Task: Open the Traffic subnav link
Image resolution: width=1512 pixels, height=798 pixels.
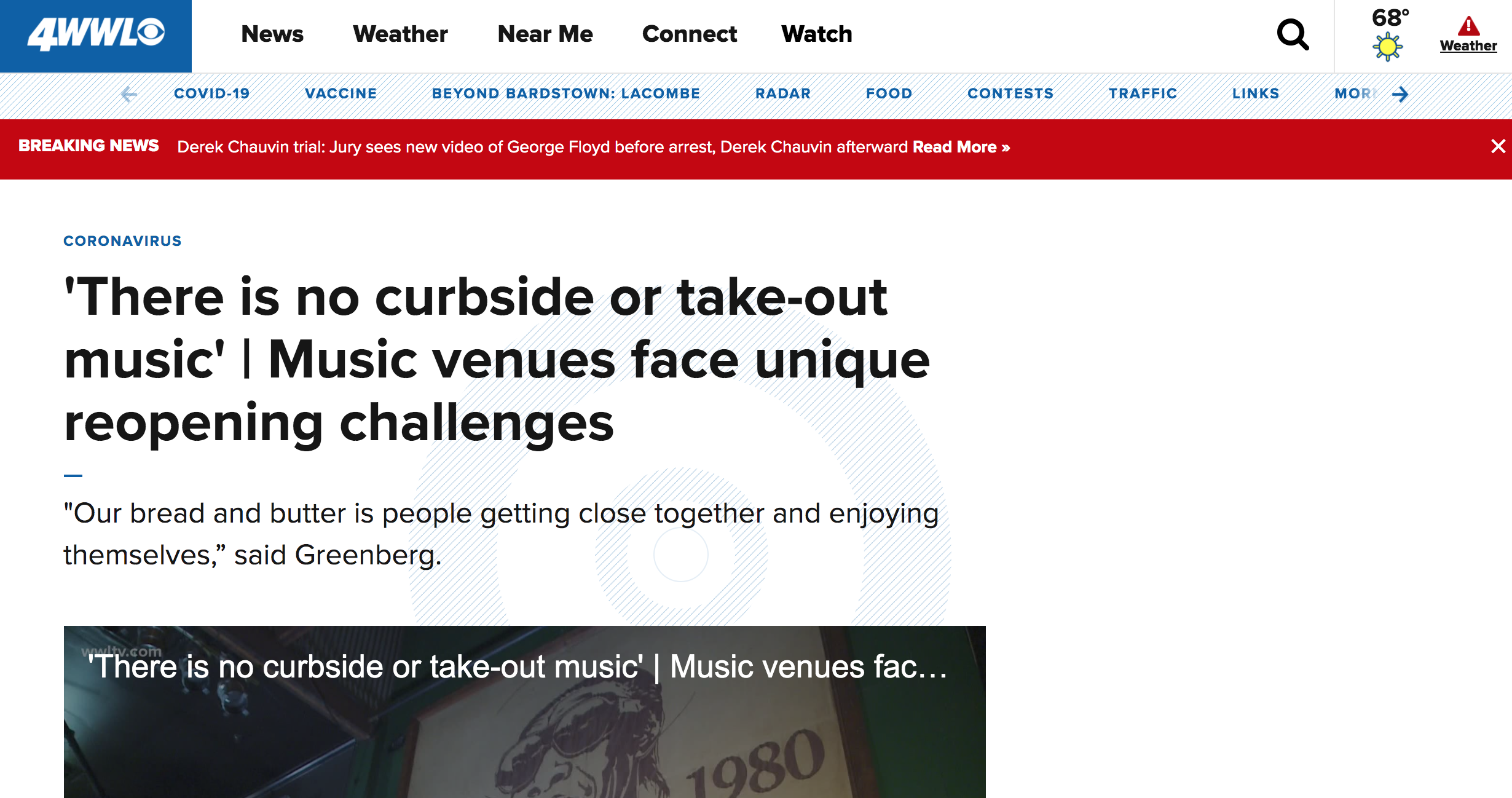Action: [1143, 93]
